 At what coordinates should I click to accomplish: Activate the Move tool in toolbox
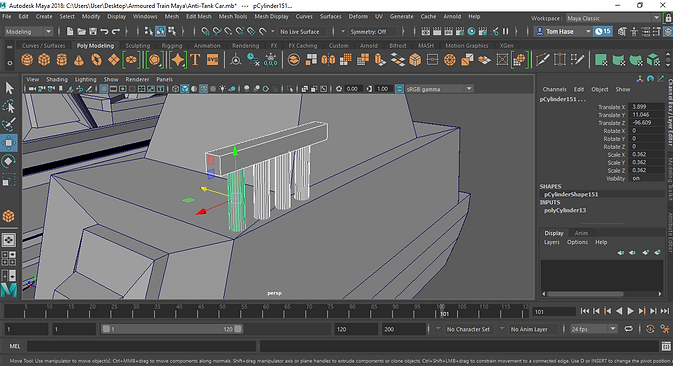point(9,143)
